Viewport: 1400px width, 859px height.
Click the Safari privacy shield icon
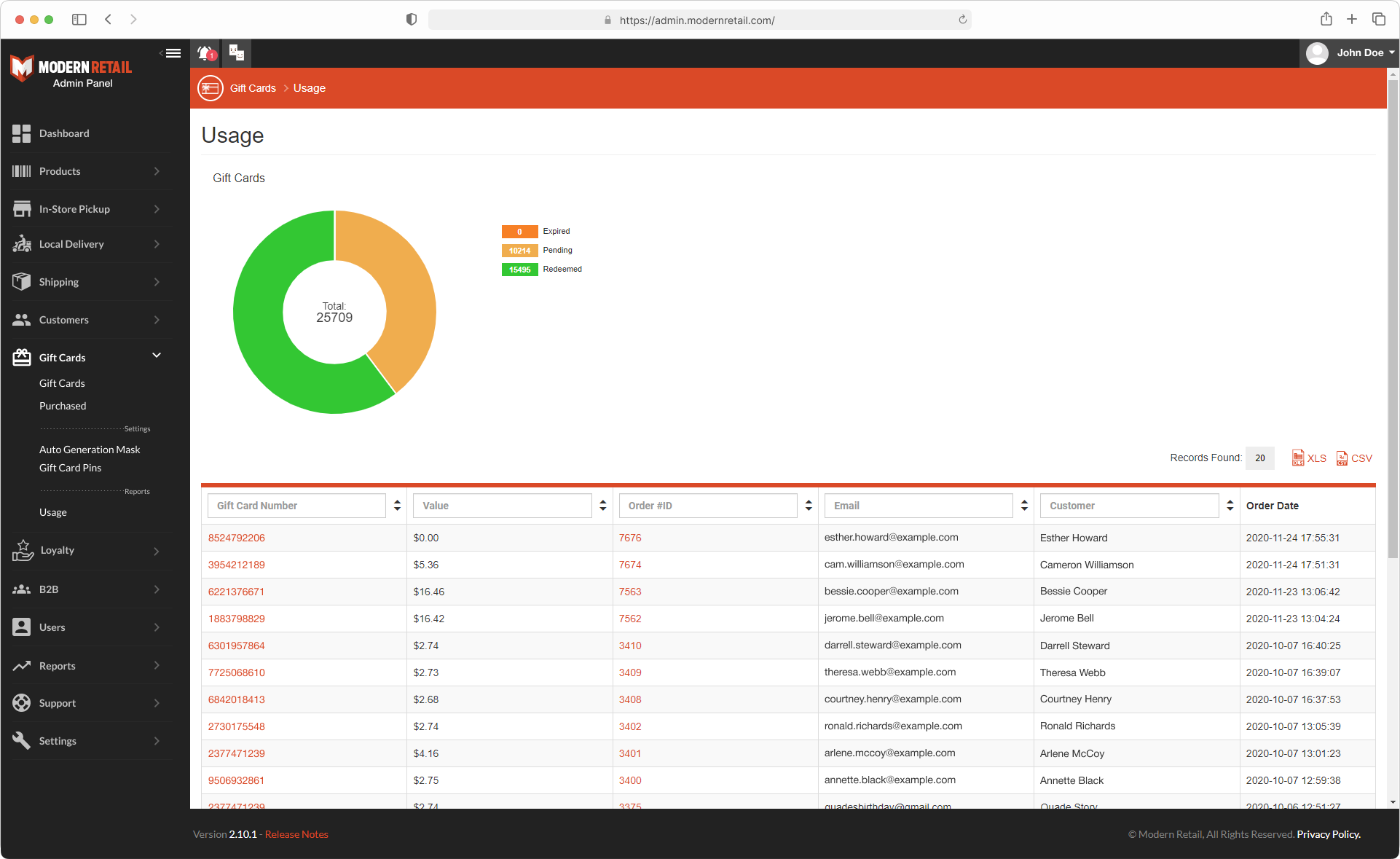(412, 20)
